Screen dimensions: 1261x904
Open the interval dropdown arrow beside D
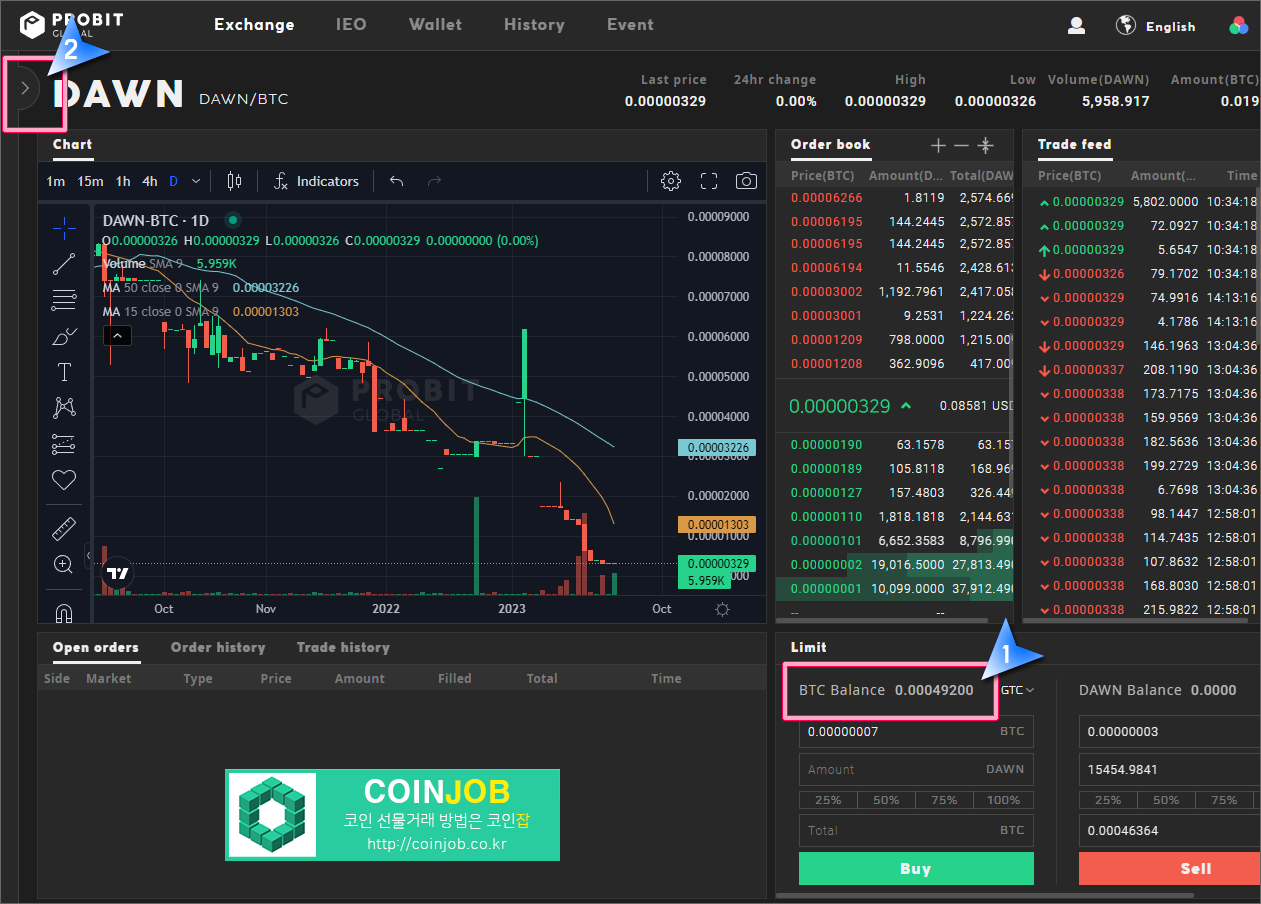pos(196,181)
